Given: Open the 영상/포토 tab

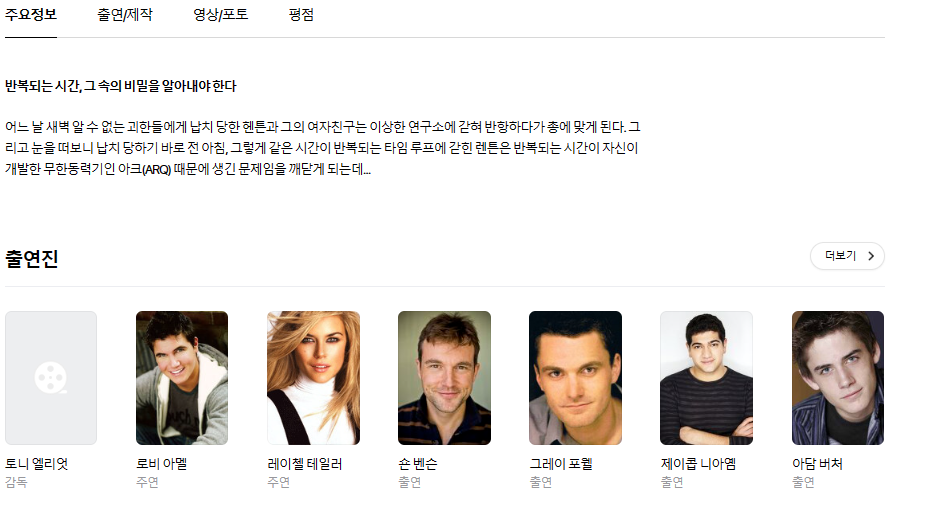Looking at the screenshot, I should pos(221,15).
